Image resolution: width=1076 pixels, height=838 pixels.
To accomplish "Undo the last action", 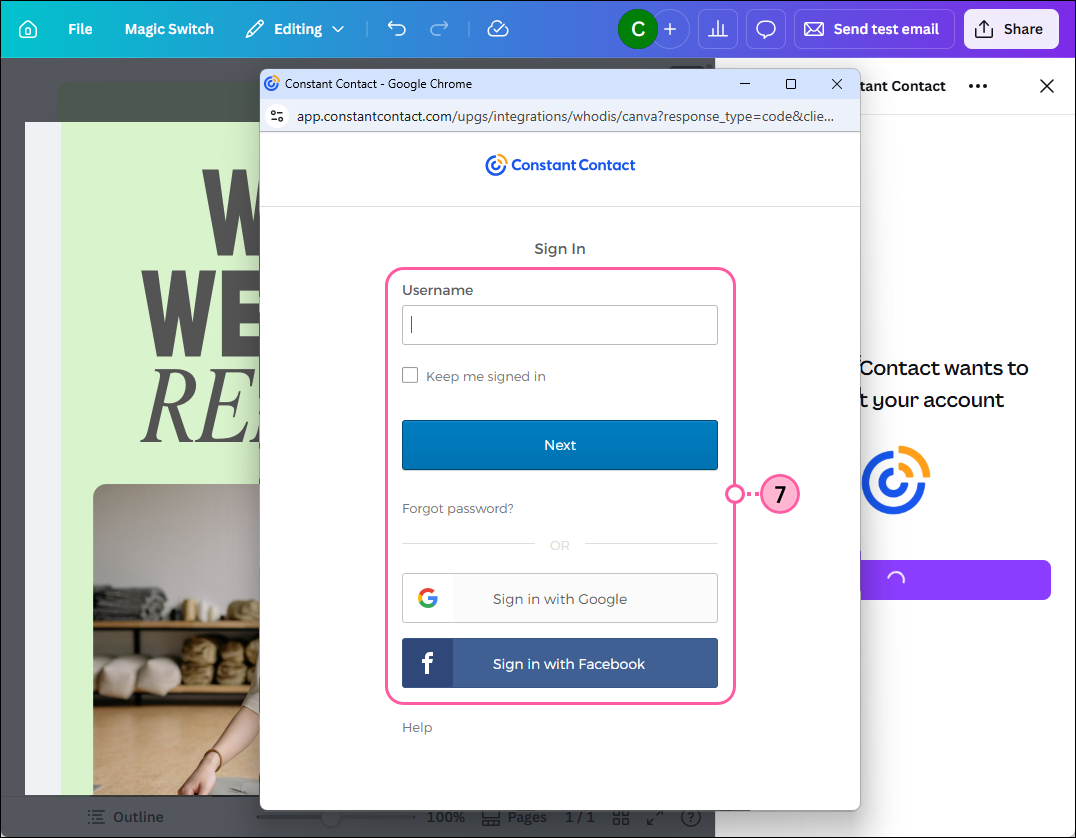I will pyautogui.click(x=397, y=29).
